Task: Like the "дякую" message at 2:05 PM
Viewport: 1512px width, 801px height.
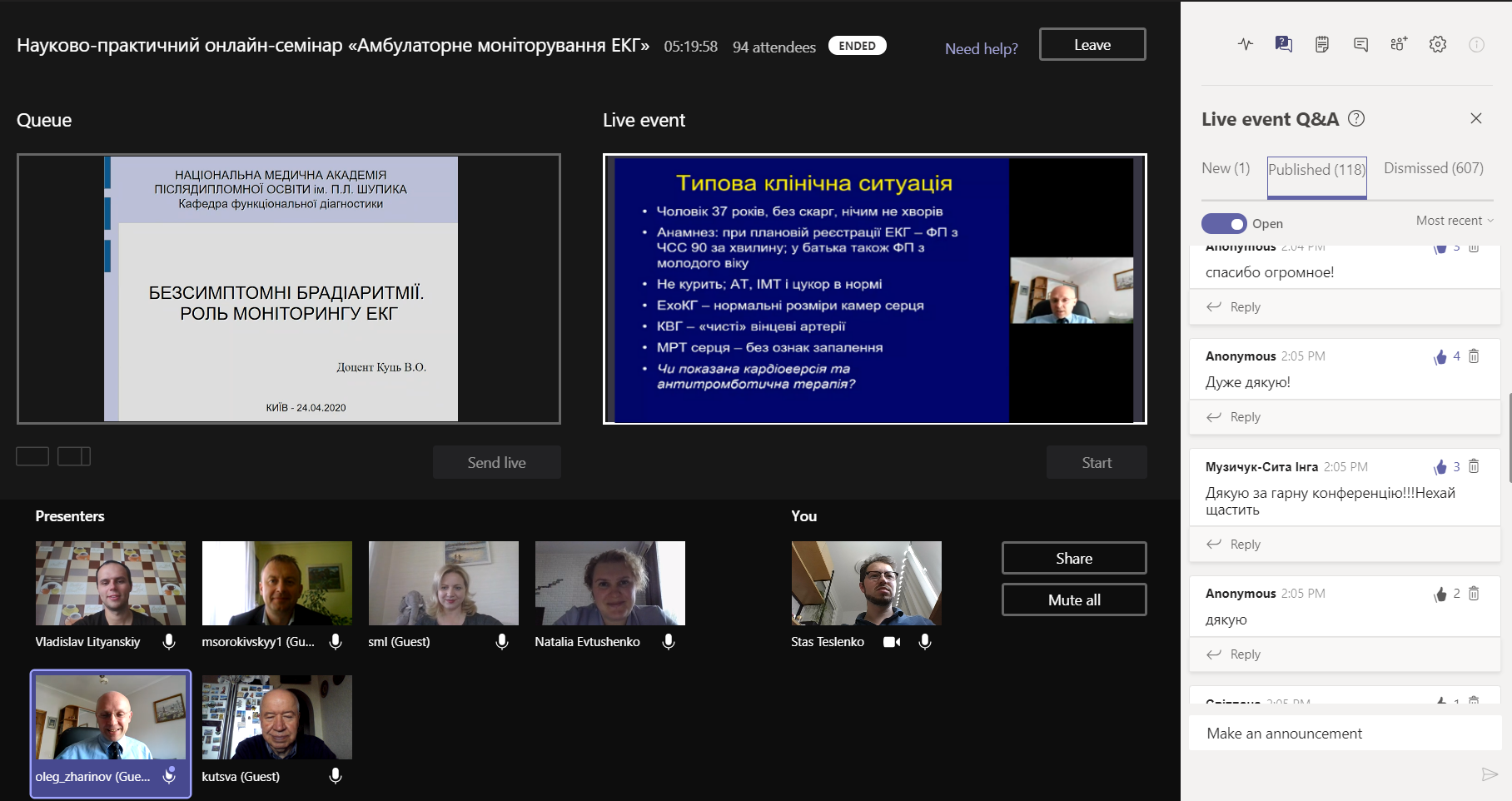Action: 1440,594
